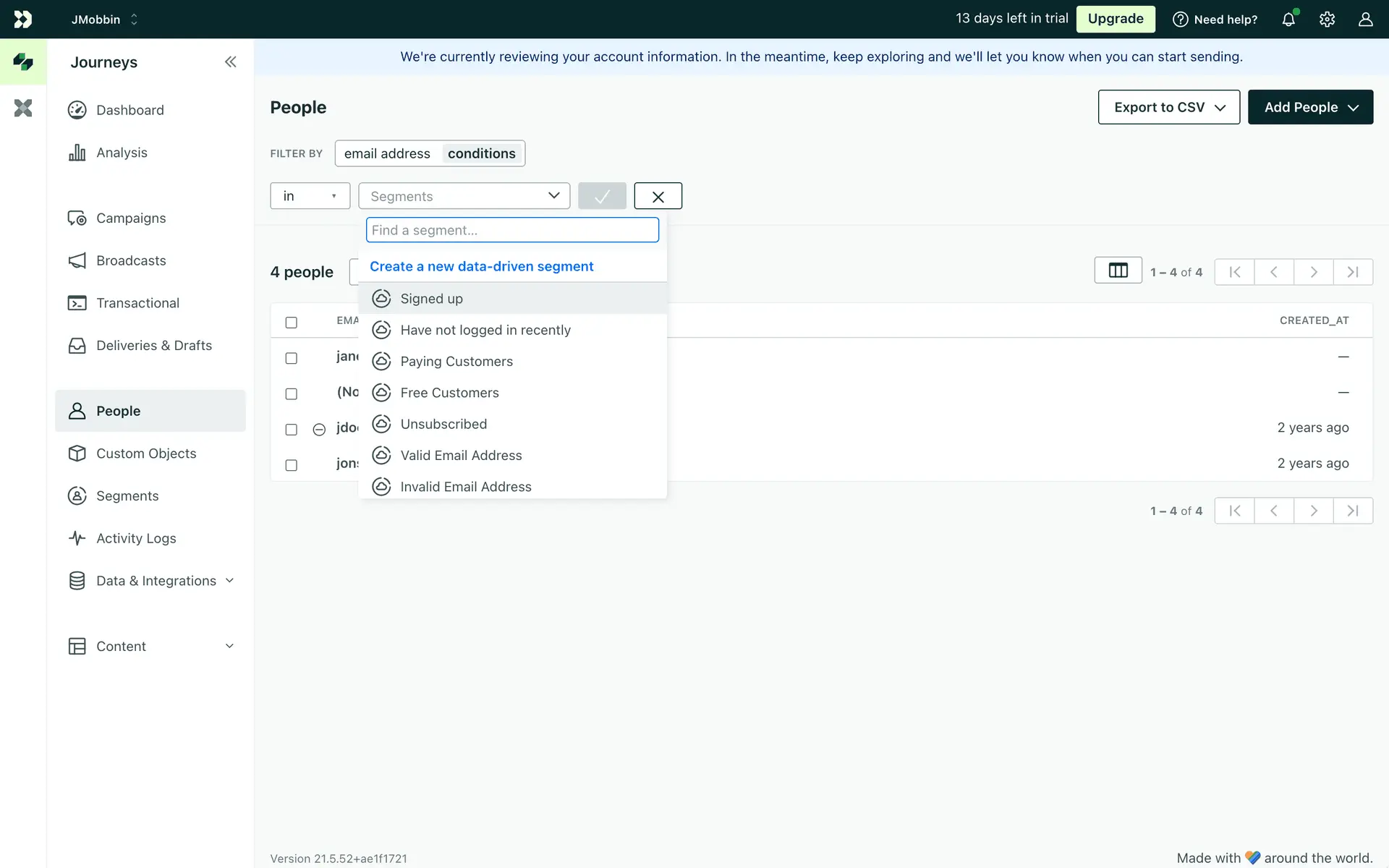Viewport: 1389px width, 868px height.
Task: Open the Campaigns page from sidebar
Action: [131, 218]
